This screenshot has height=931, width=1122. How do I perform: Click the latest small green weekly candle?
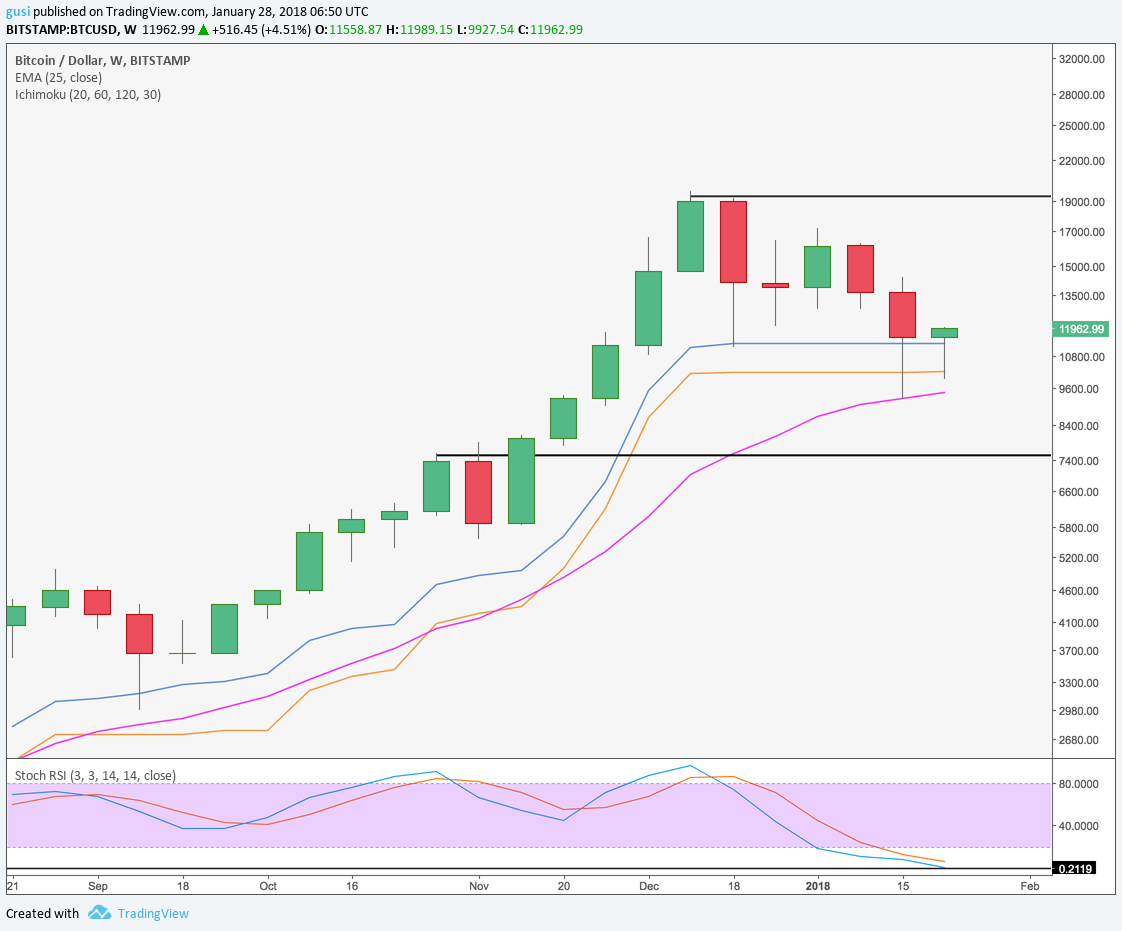click(x=945, y=333)
